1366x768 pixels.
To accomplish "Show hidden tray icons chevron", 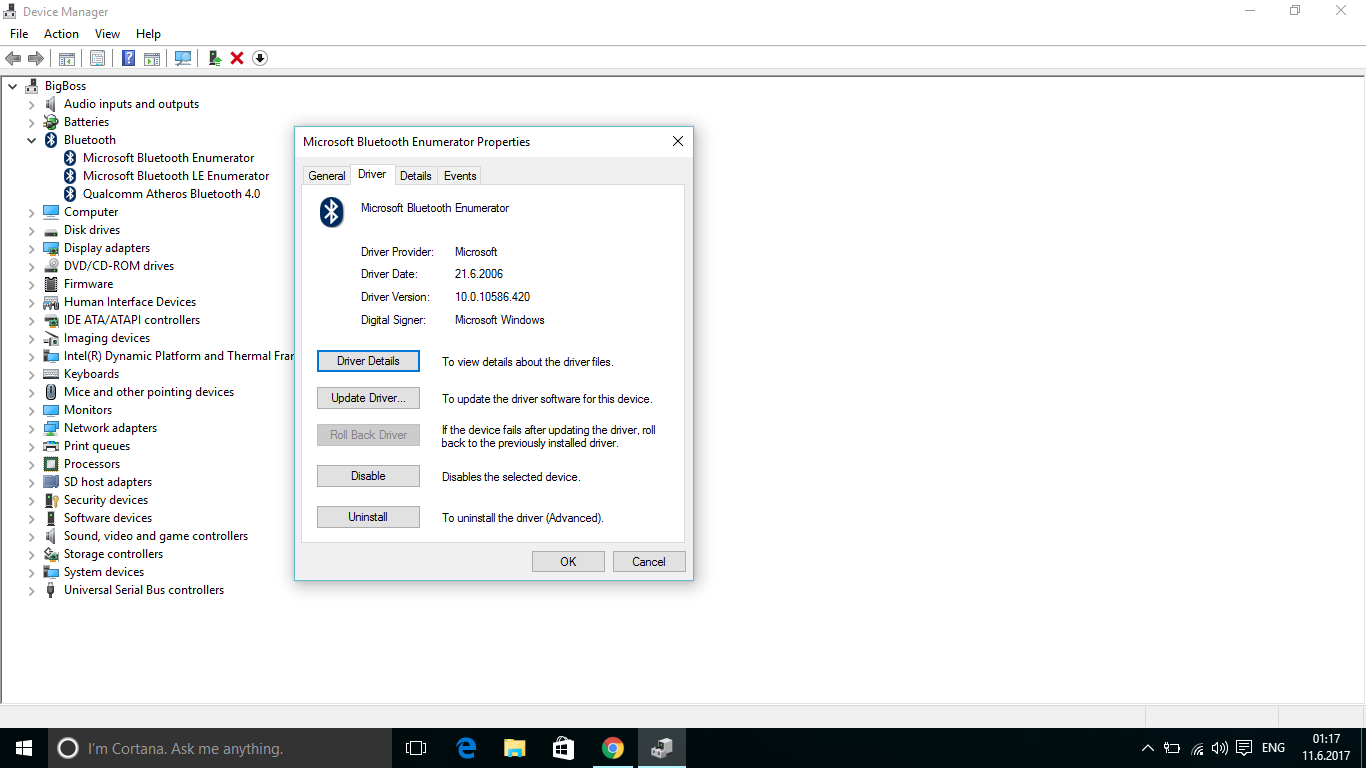I will tap(1147, 748).
